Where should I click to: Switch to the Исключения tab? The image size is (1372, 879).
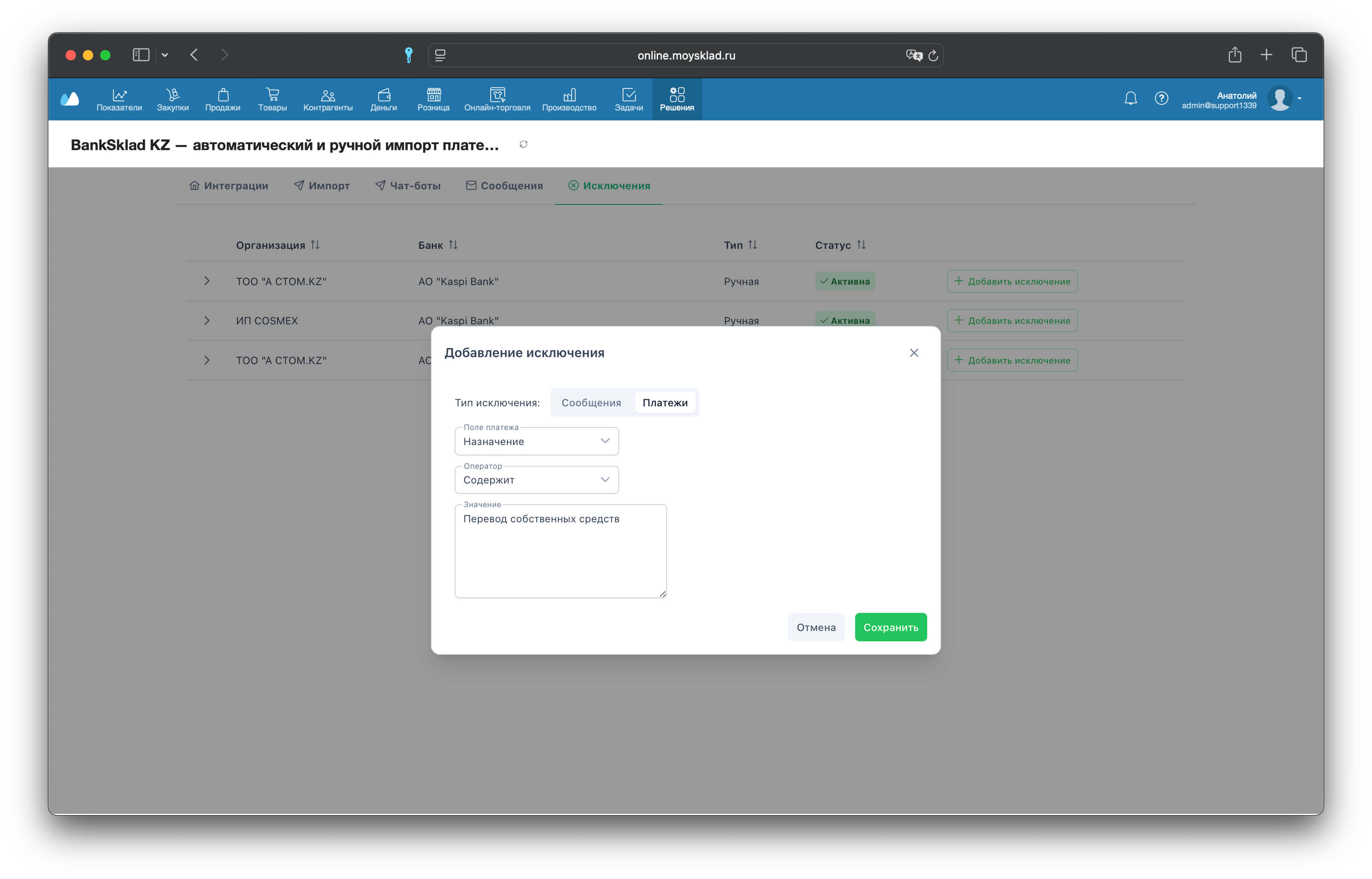click(x=609, y=185)
